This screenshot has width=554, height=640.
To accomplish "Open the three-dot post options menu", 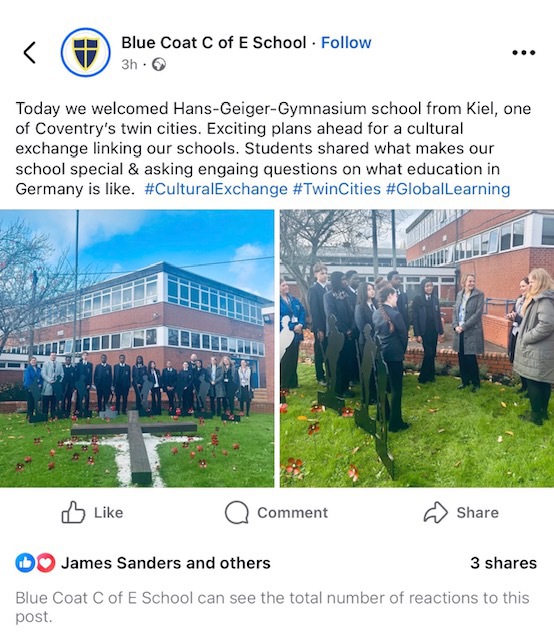I will coord(524,53).
